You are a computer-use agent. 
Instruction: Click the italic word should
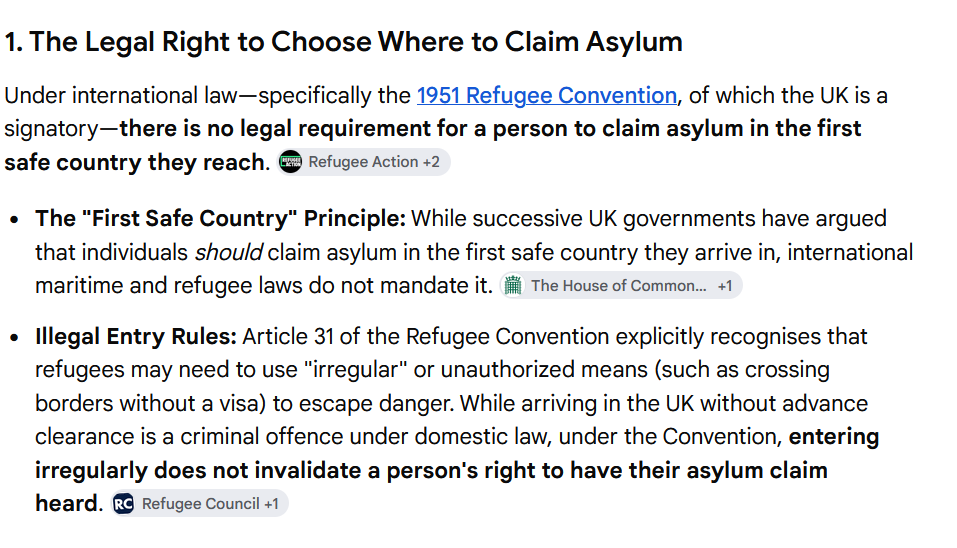tap(228, 252)
